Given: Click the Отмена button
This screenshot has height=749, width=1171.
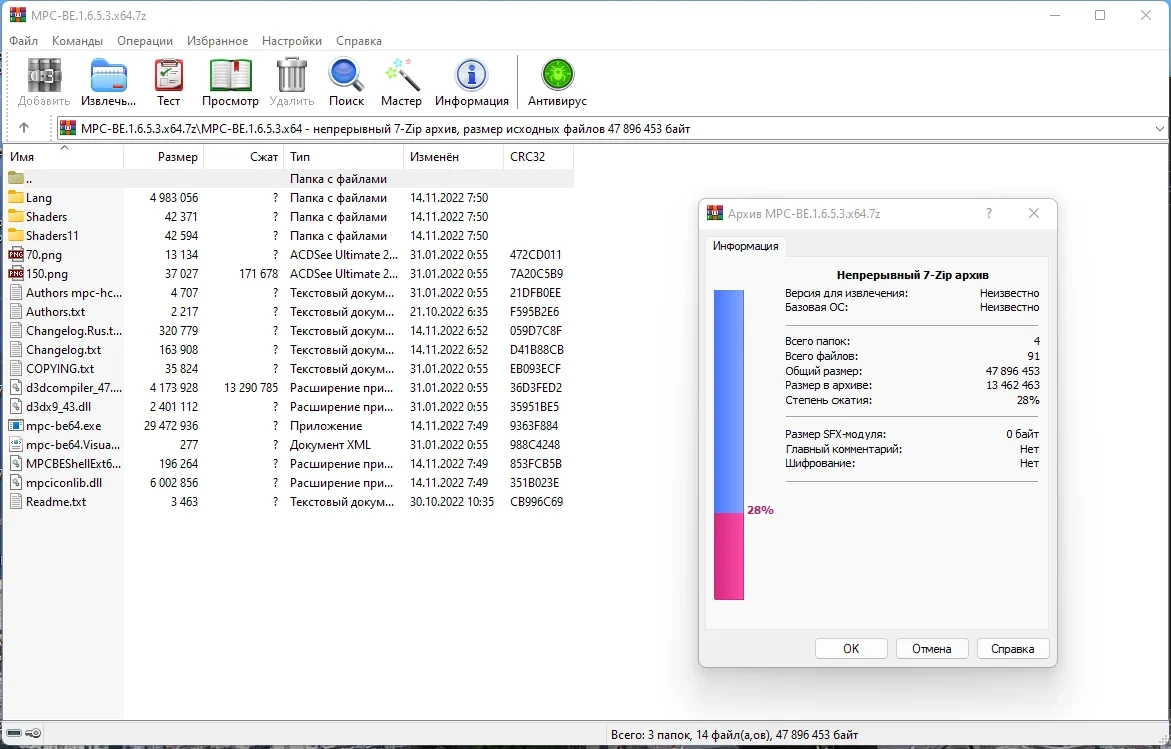Looking at the screenshot, I should click(932, 648).
